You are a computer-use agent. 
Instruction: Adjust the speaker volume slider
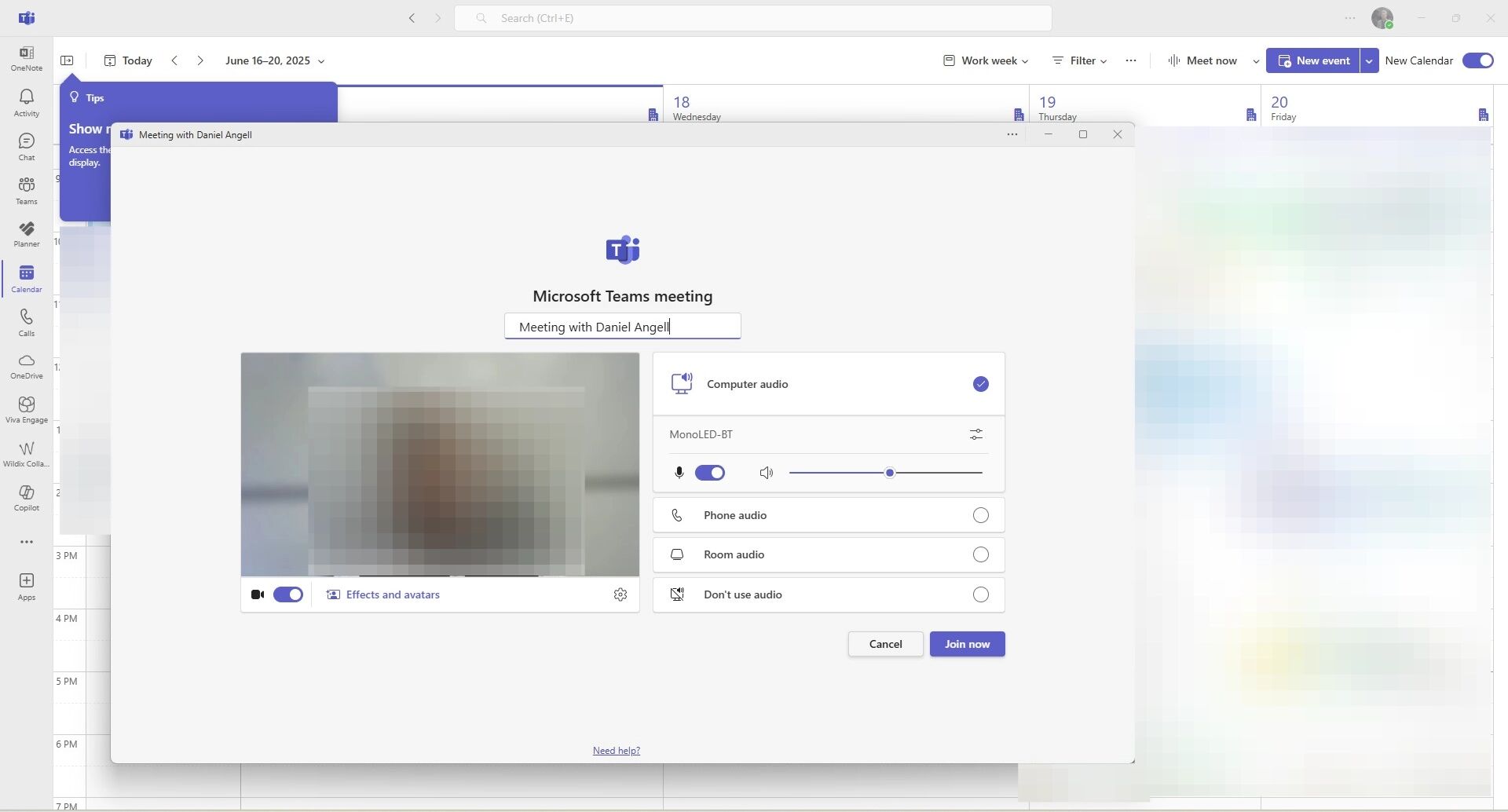pyautogui.click(x=886, y=473)
